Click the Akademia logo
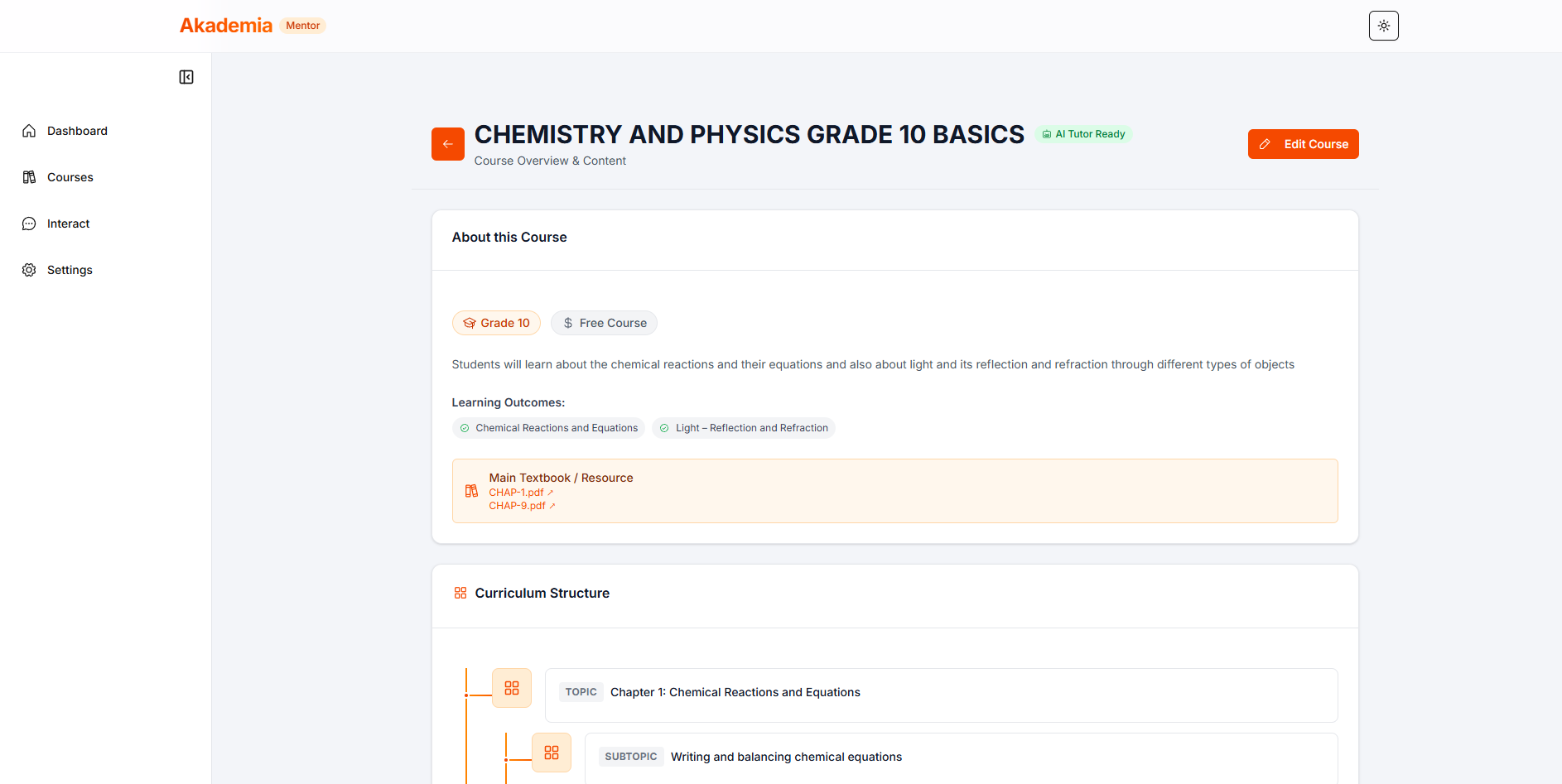 pos(226,26)
